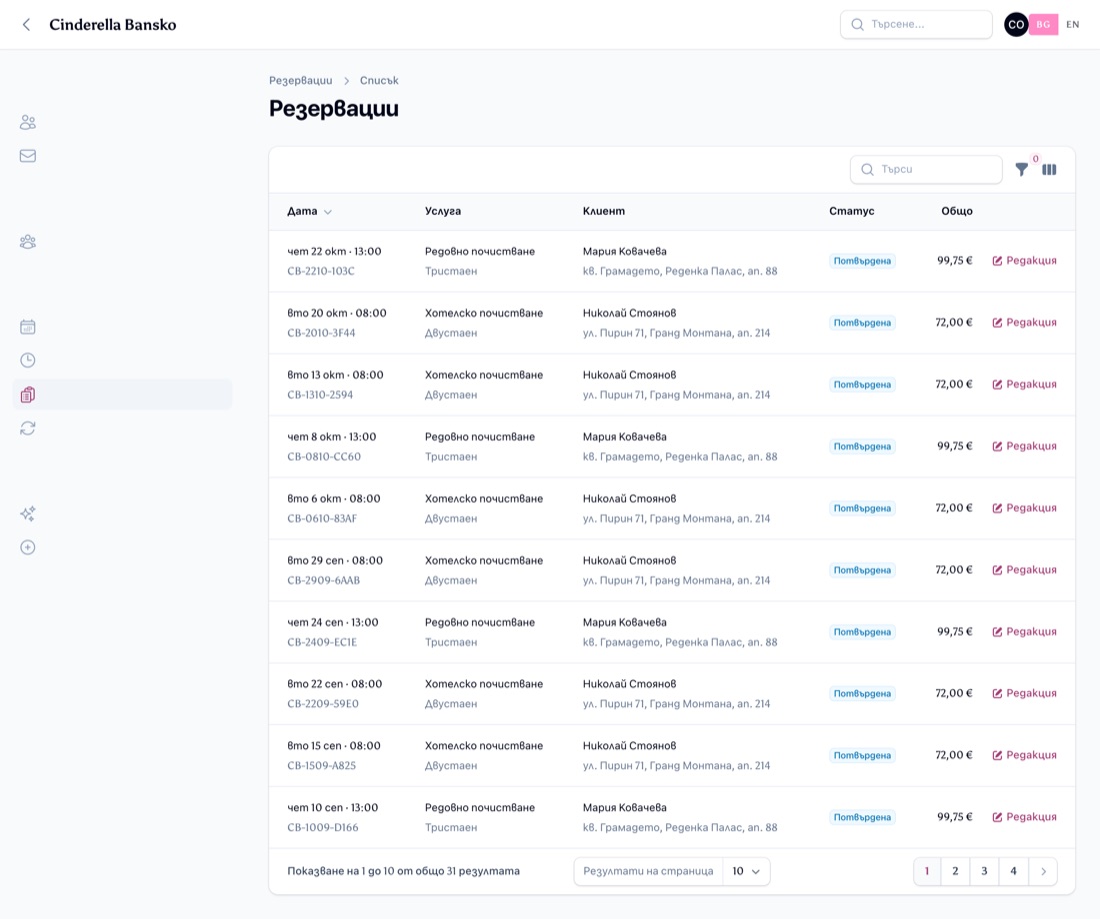Open the envelope messages icon in sidebar

tap(28, 156)
